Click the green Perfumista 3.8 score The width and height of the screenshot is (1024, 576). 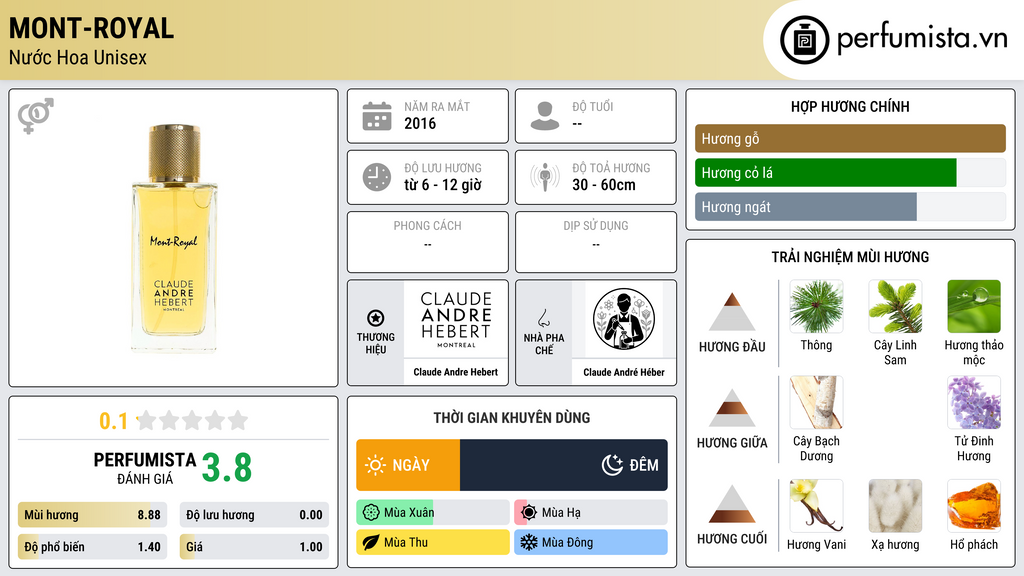(x=227, y=468)
